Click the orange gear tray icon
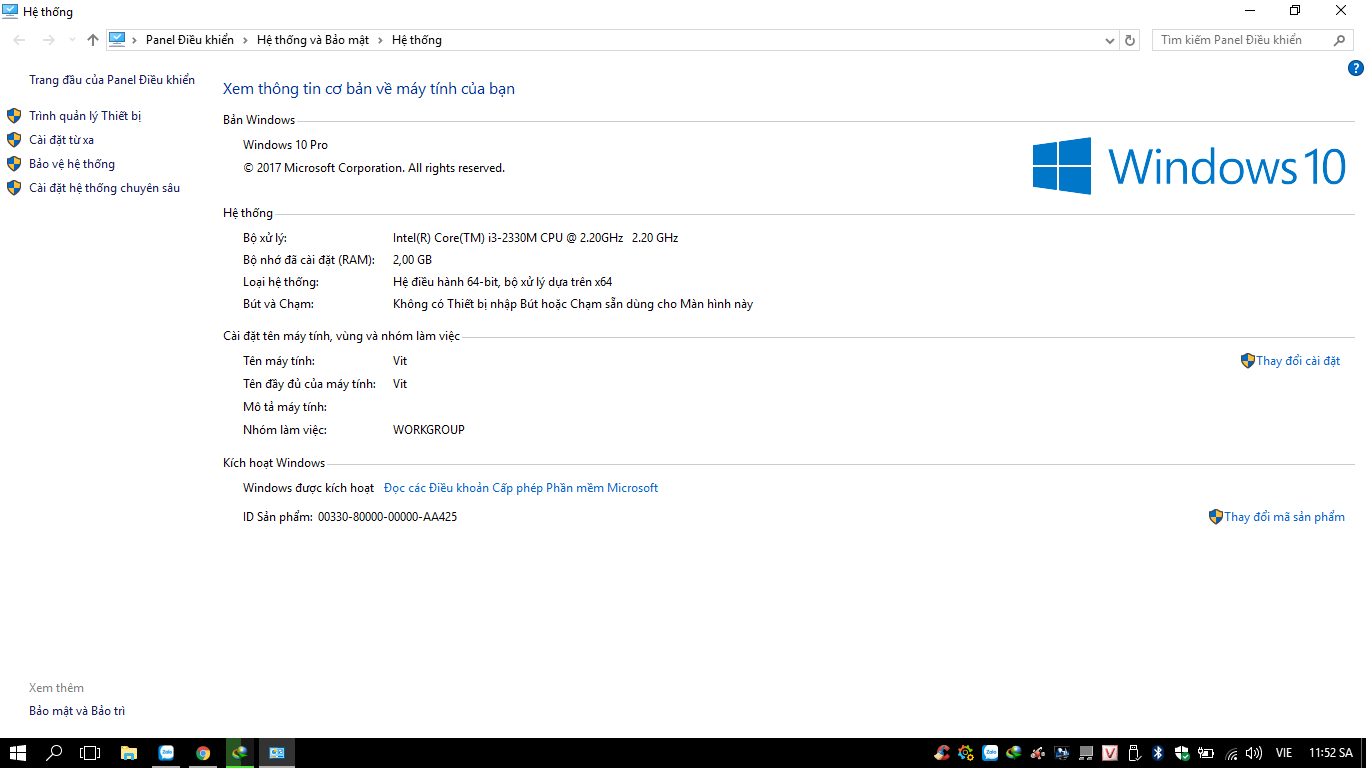This screenshot has width=1366, height=768. point(966,753)
